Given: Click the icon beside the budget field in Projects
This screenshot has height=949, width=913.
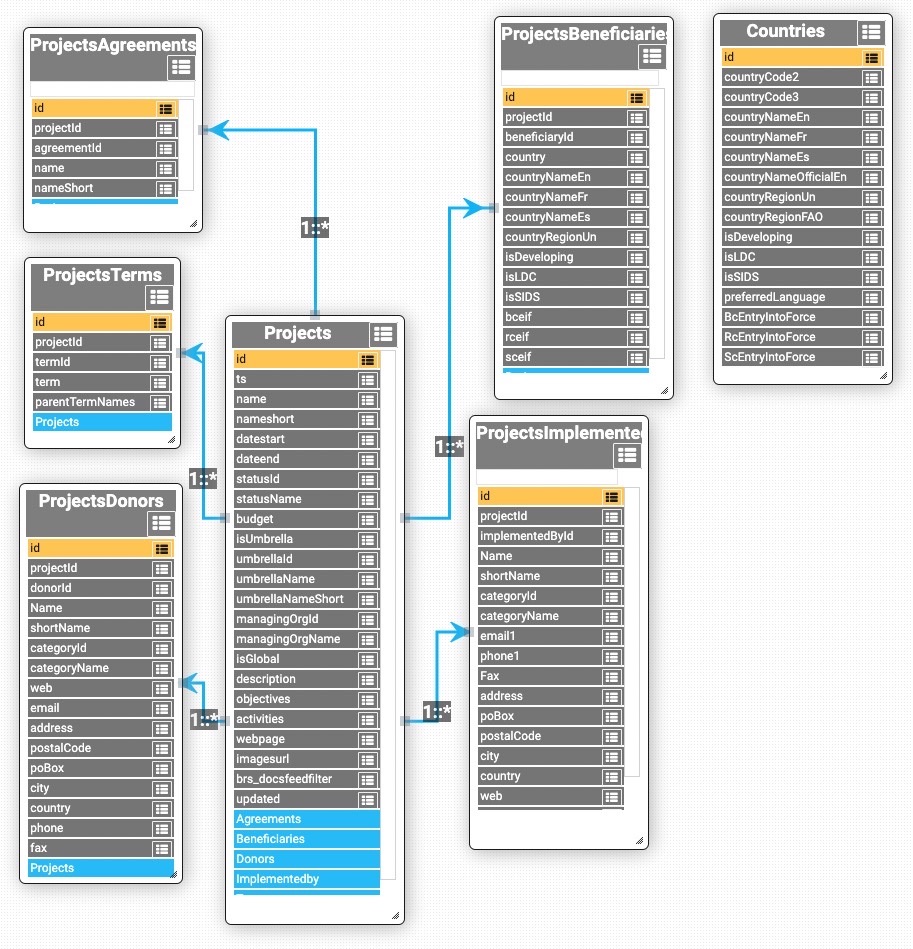Looking at the screenshot, I should [368, 519].
